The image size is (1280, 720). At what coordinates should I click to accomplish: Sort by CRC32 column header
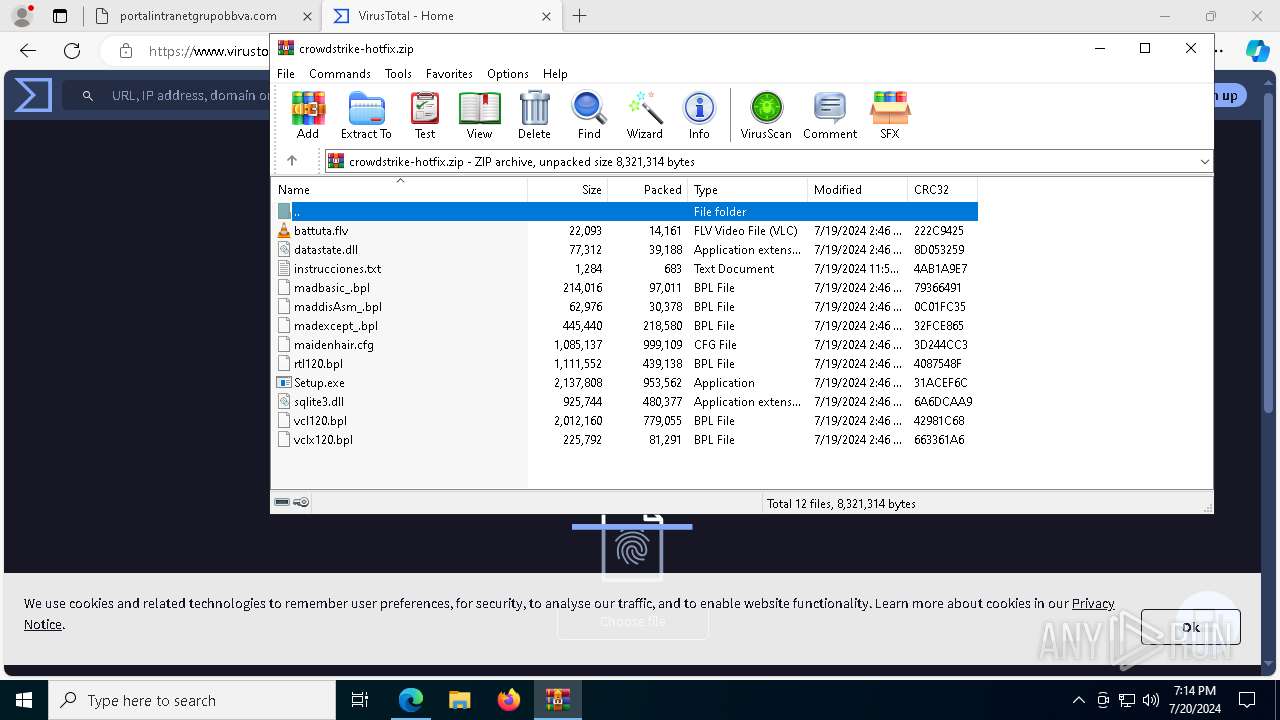click(x=942, y=190)
